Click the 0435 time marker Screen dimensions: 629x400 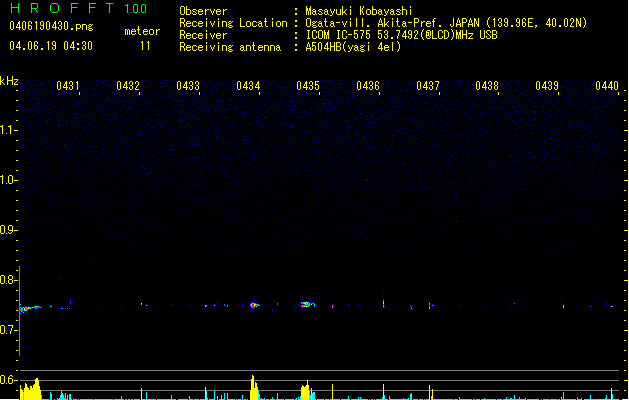(308, 86)
